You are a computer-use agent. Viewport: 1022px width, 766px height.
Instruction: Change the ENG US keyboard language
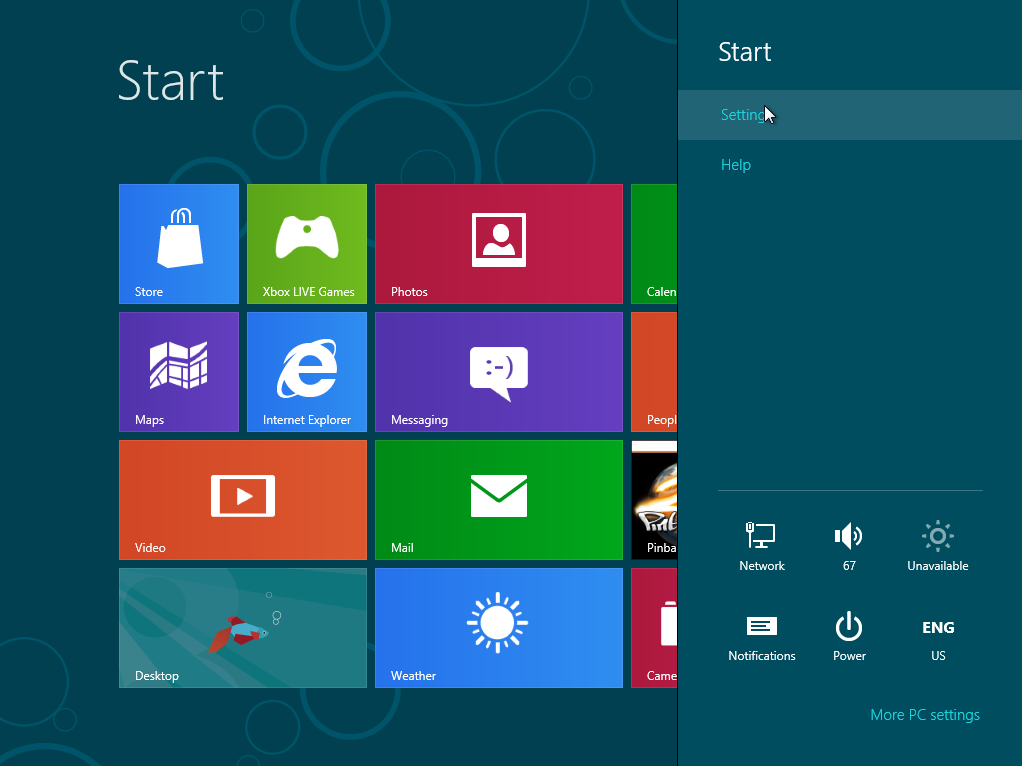(x=937, y=637)
